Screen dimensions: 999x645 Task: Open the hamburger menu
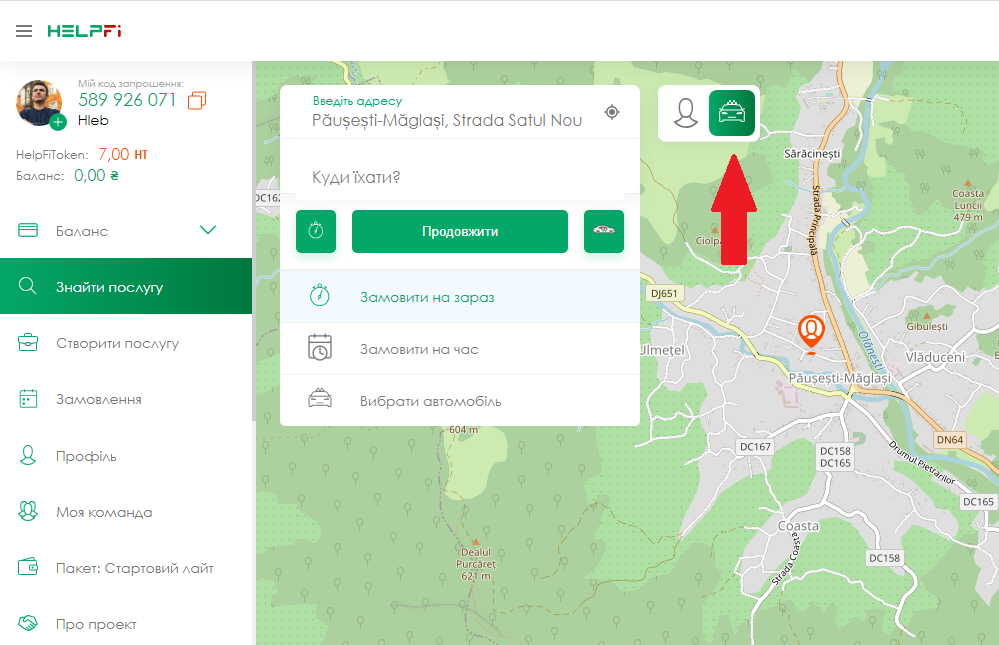click(24, 31)
